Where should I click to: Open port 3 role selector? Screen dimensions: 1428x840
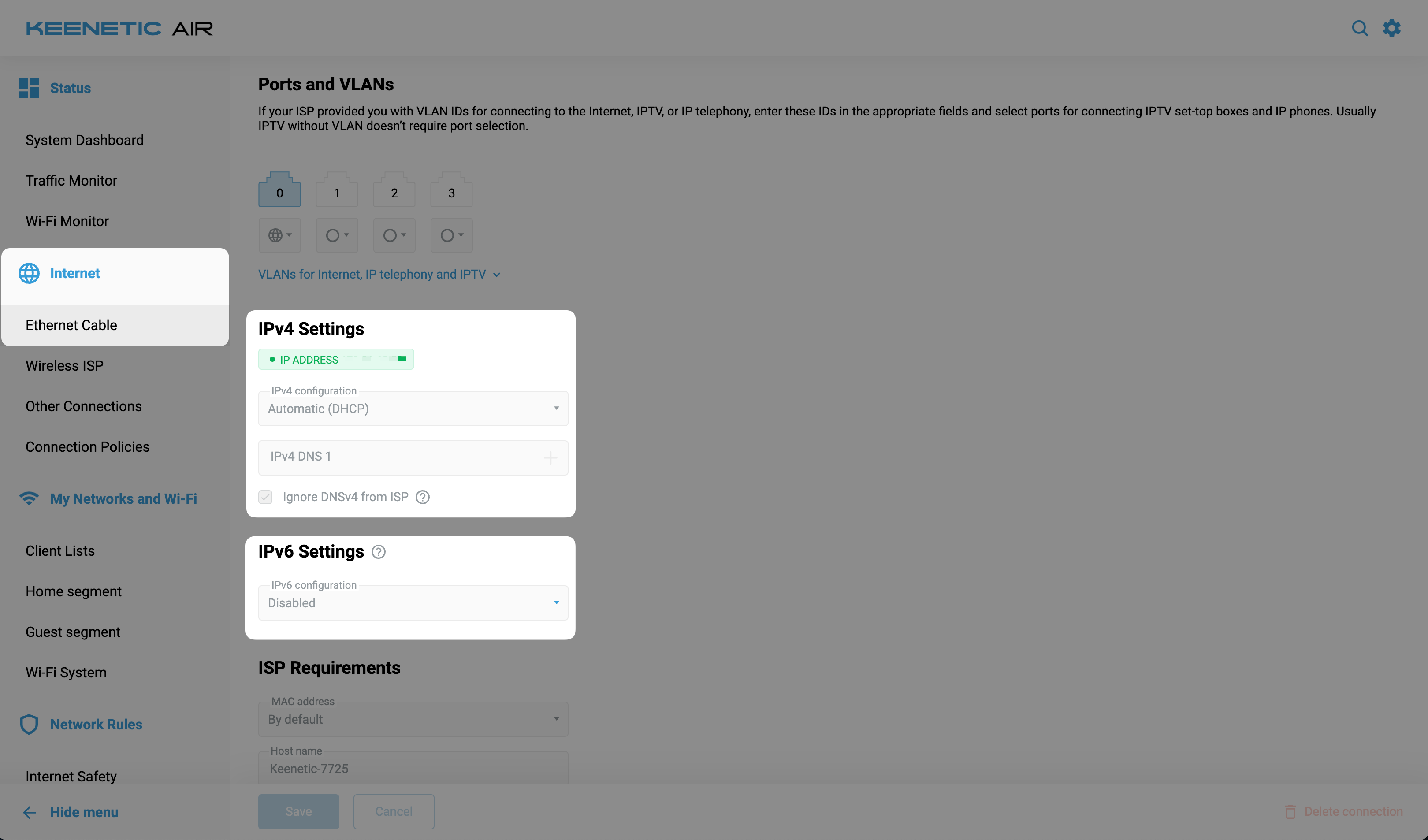click(451, 235)
